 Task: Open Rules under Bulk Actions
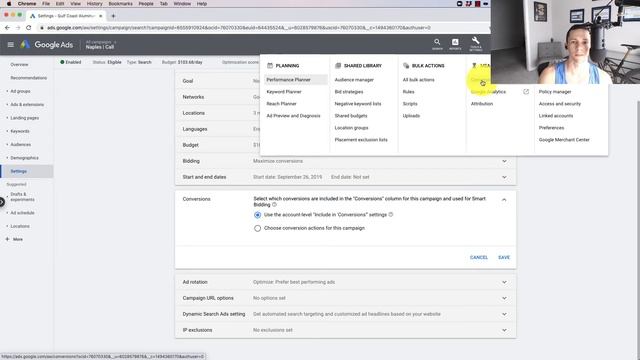pos(409,92)
